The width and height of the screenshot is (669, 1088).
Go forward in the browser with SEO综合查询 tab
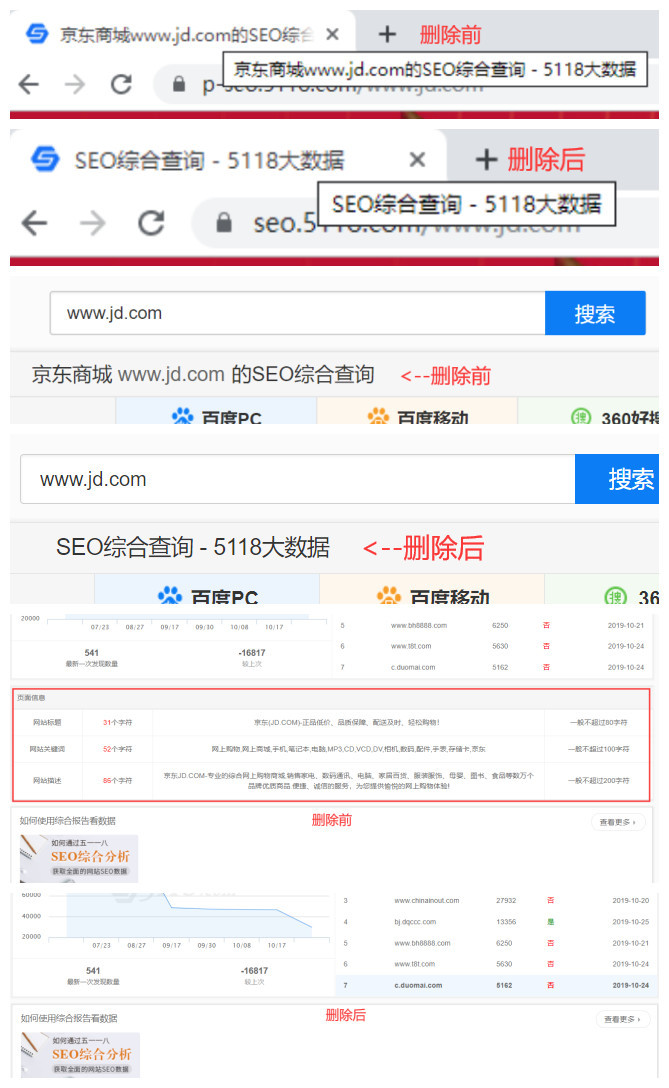coord(92,223)
